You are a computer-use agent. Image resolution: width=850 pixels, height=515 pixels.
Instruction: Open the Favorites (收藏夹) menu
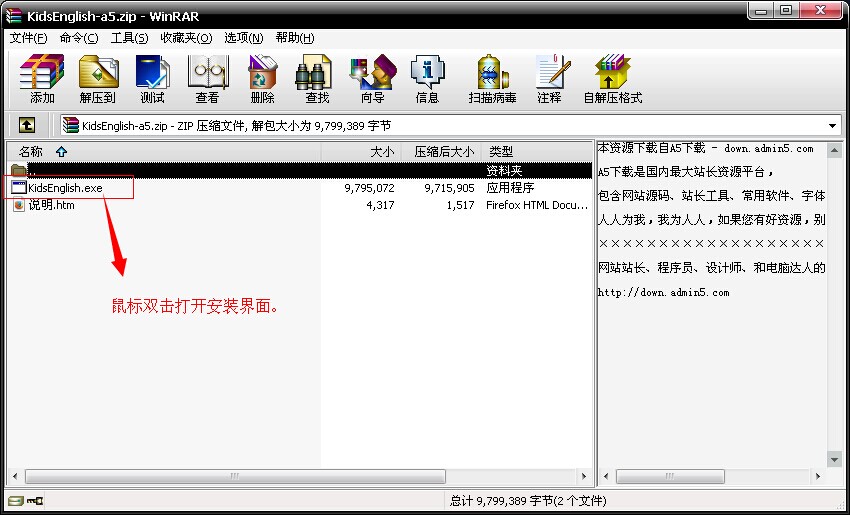[x=186, y=37]
